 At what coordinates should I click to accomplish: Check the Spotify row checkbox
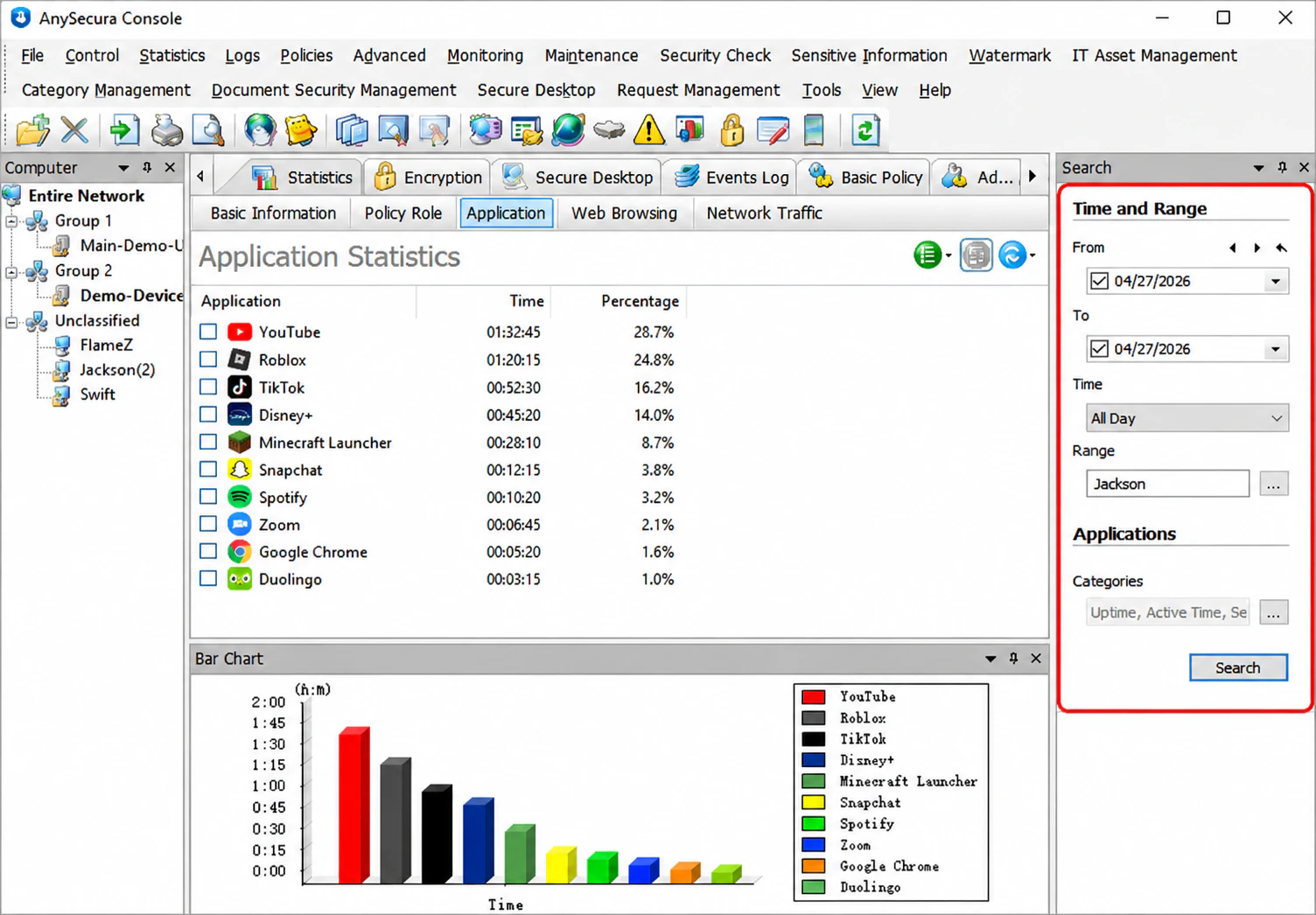pos(208,496)
